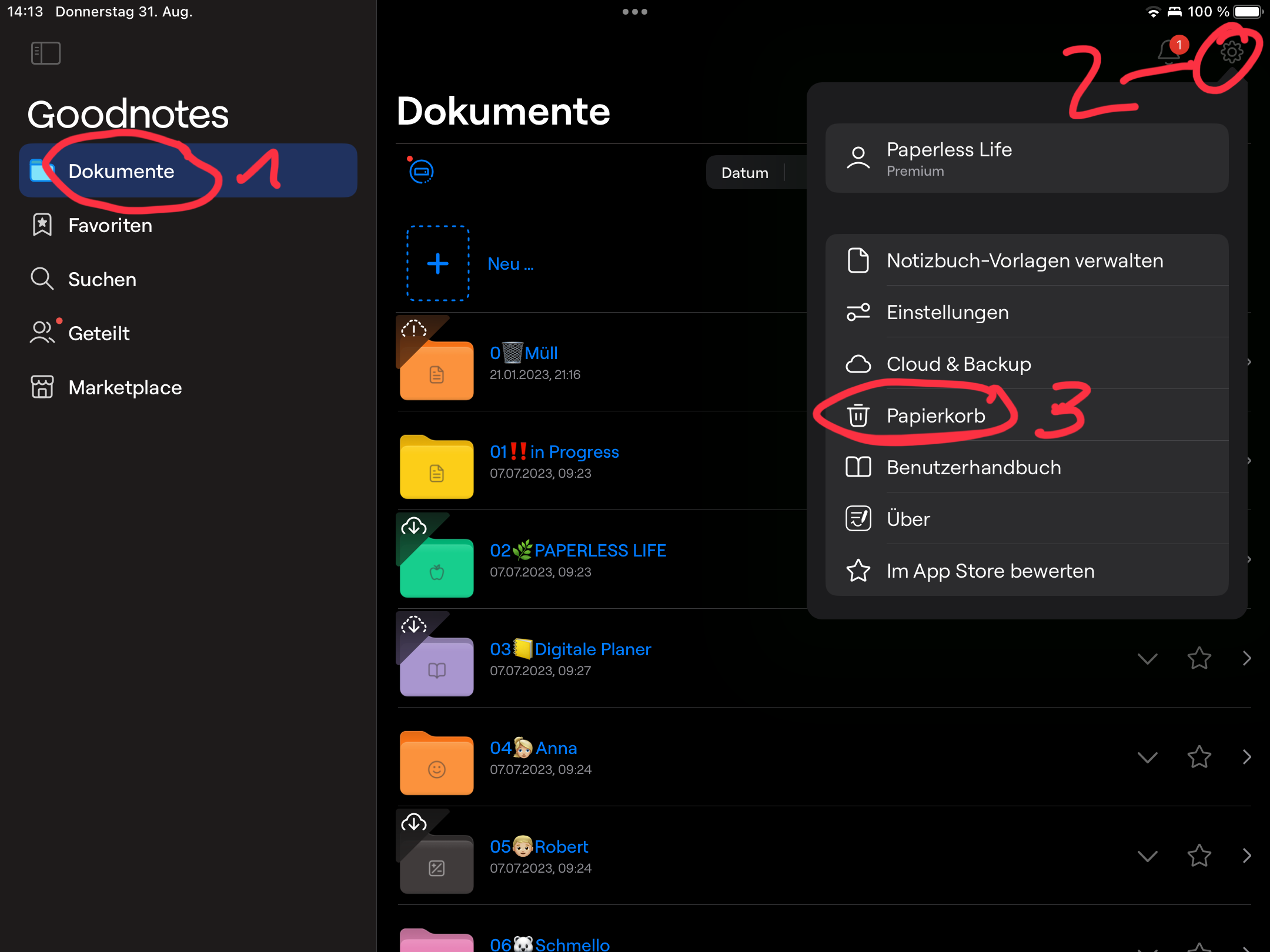Expand options chevron for Digitale Planer
This screenshot has width=1270, height=952.
click(1147, 658)
